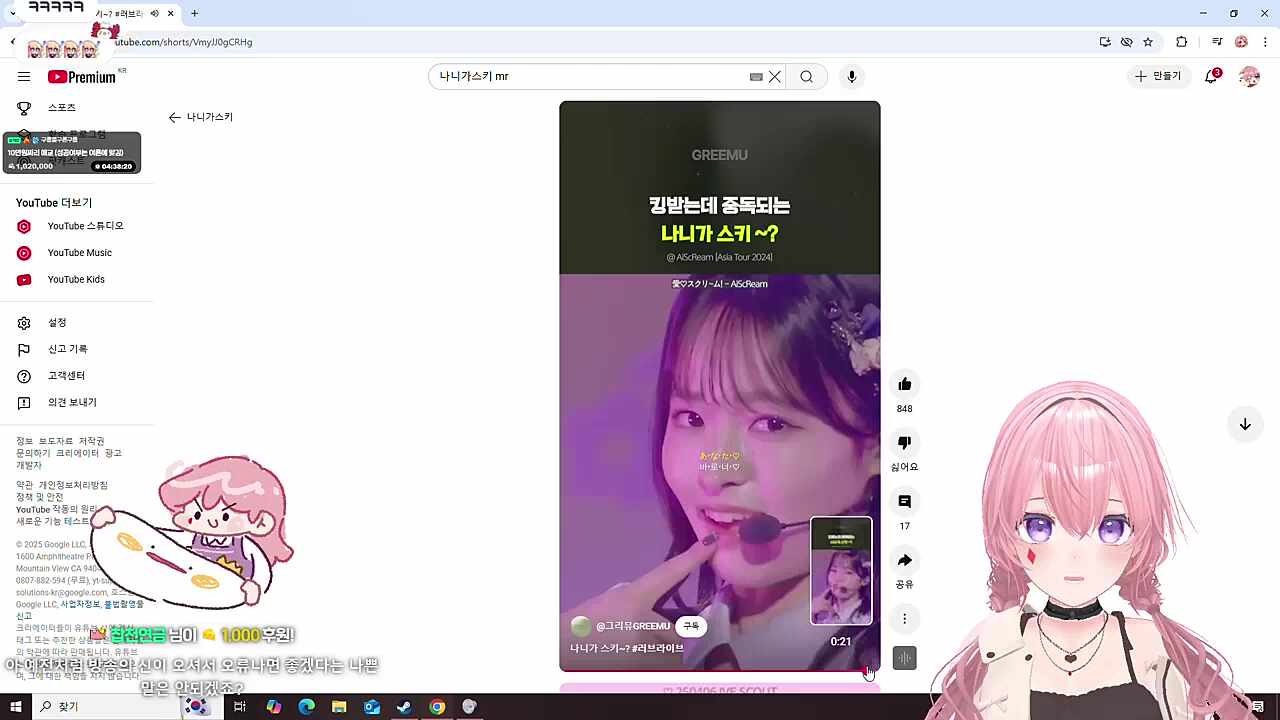This screenshot has height=720, width=1280.
Task: Click the magnifier search button
Action: point(806,77)
